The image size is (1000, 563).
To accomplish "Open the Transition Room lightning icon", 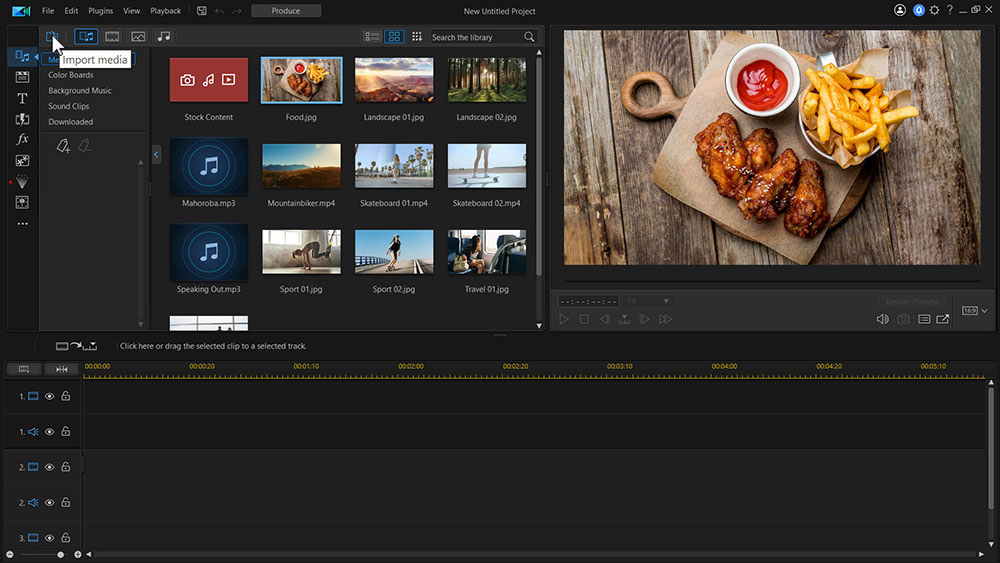I will coord(22,119).
